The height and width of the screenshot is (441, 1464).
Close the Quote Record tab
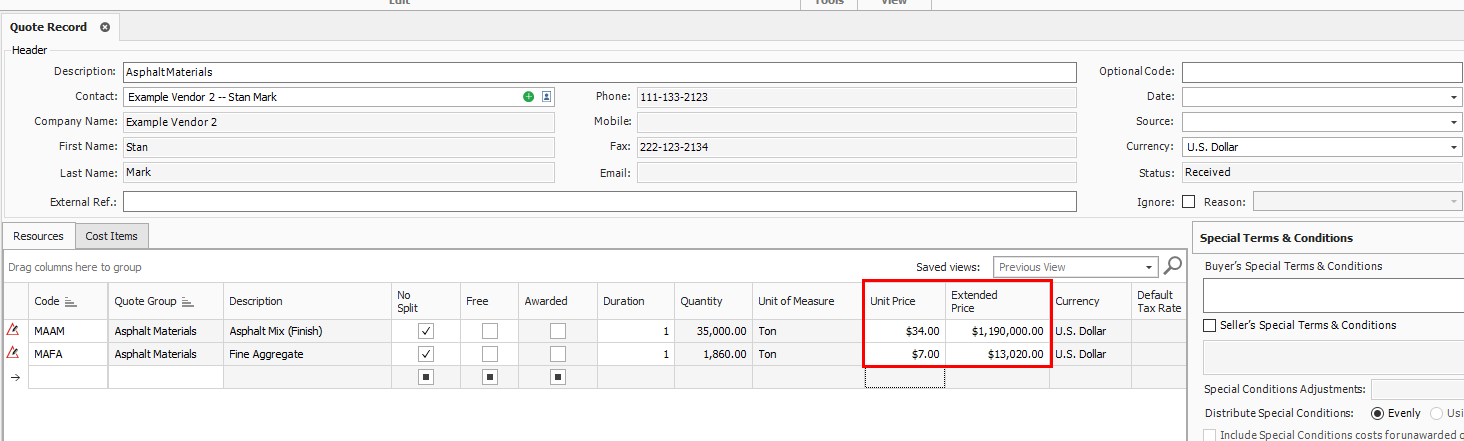pos(105,27)
